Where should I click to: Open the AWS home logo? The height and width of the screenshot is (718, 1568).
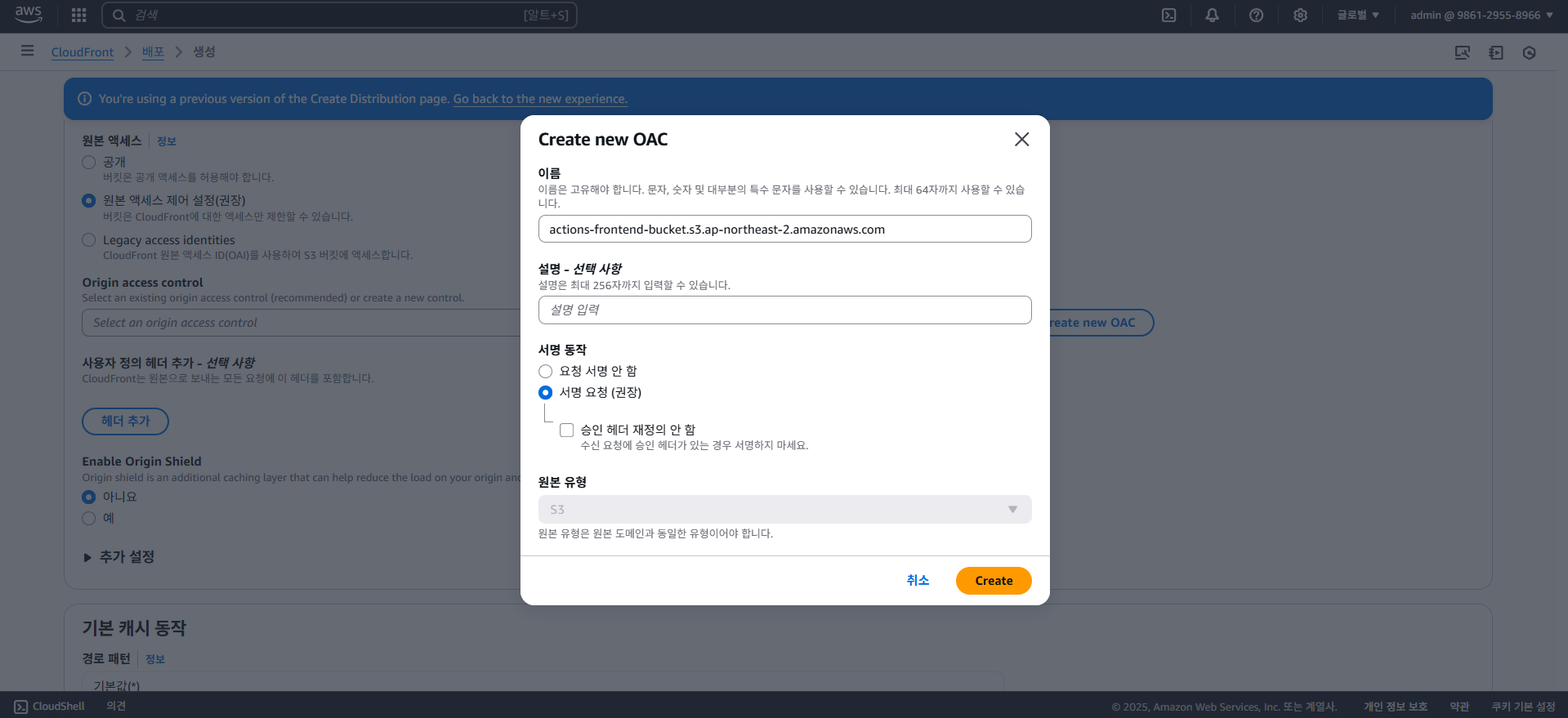(x=29, y=15)
